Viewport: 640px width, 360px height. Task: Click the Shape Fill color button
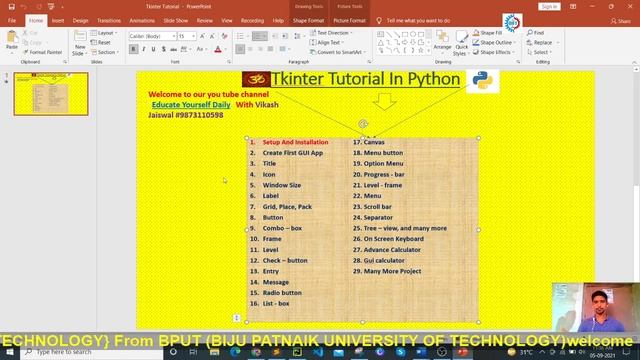[x=488, y=33]
